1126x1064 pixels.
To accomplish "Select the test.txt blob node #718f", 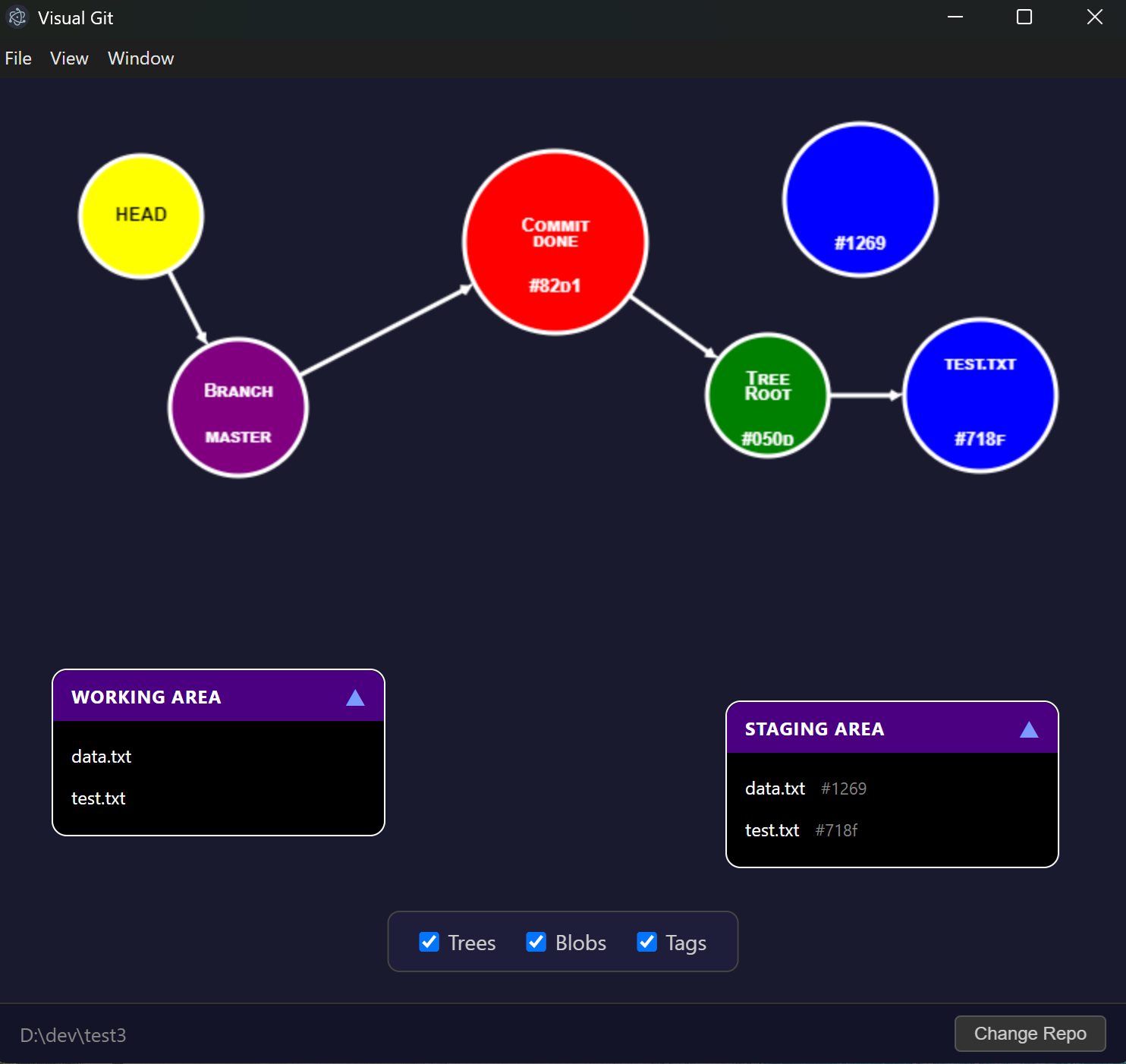I will point(980,395).
